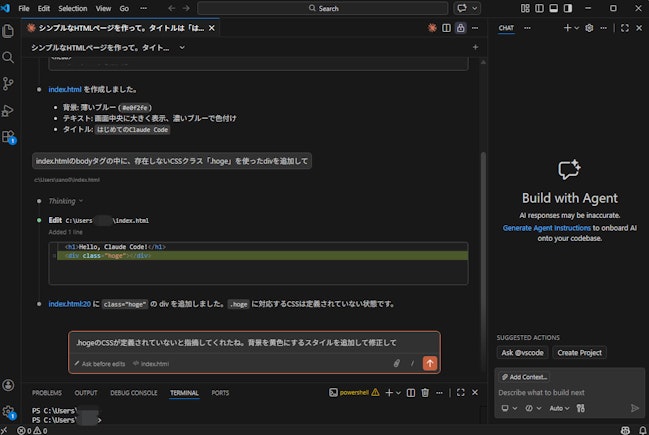This screenshot has height=435, width=649.
Task: Click the orange send message arrow button
Action: (430, 363)
